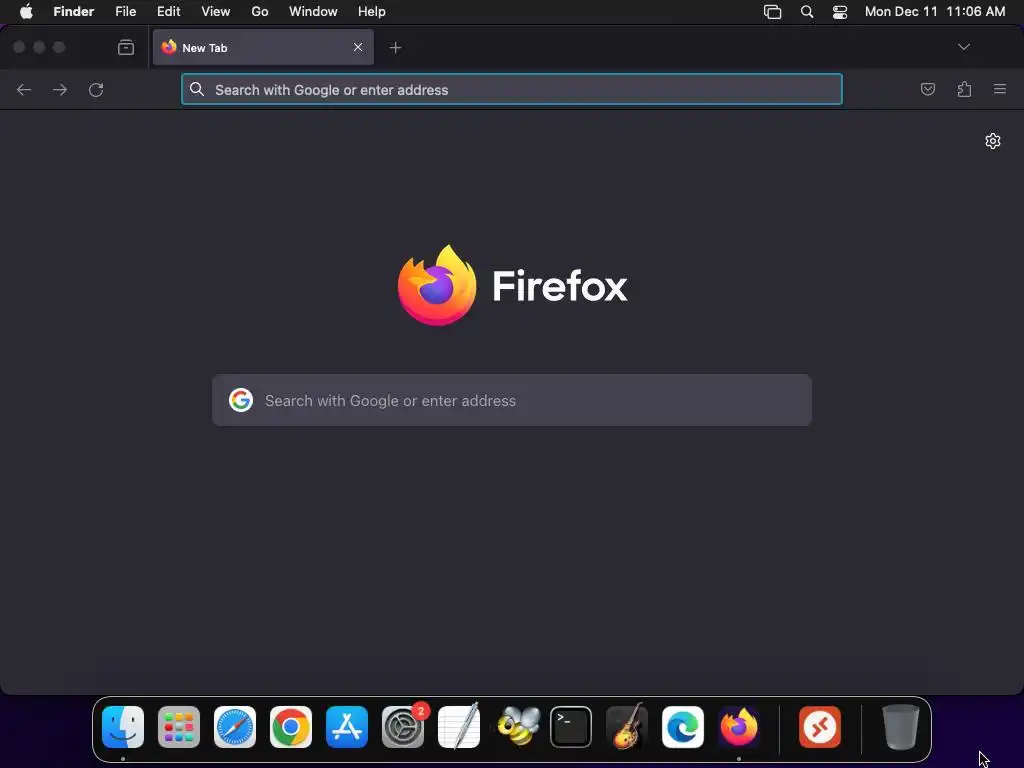Open the Firefox application hamburger menu
Viewport: 1024px width, 768px height.
coord(1000,89)
